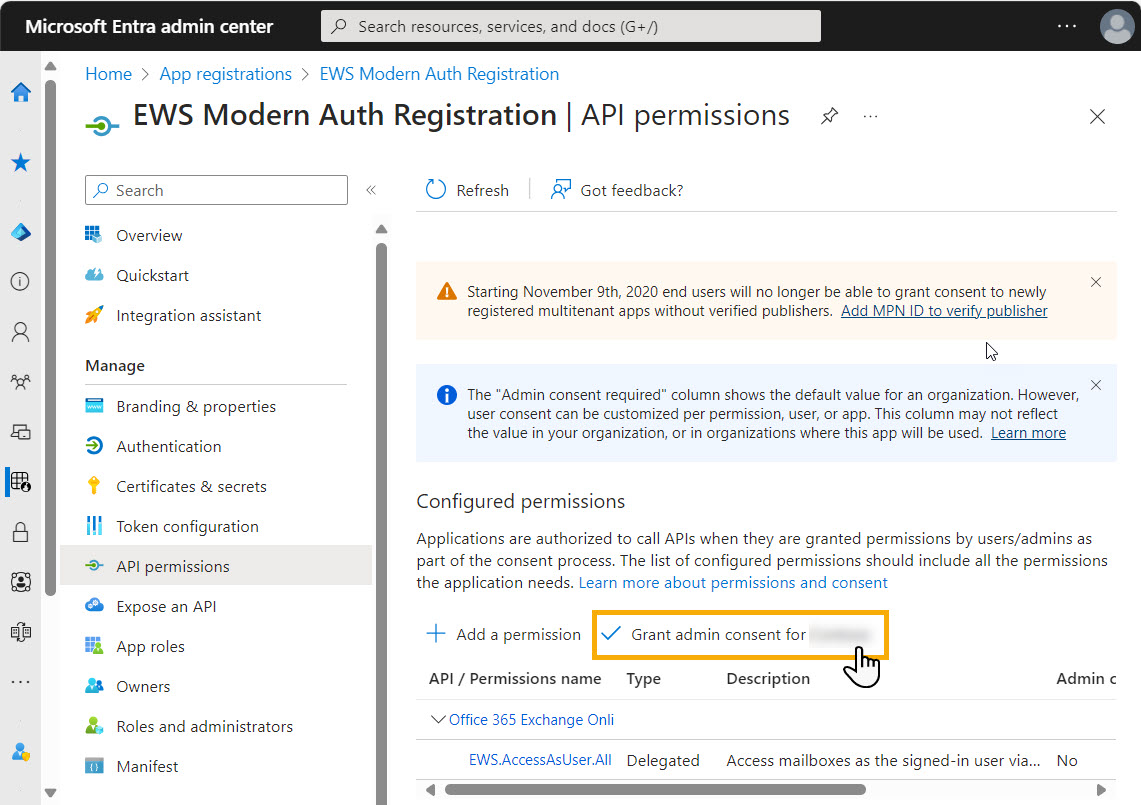
Task: Click the Description column header
Action: [768, 678]
